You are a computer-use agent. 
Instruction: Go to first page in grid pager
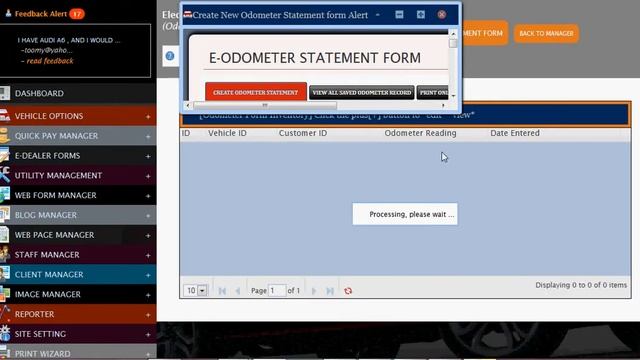click(x=222, y=291)
